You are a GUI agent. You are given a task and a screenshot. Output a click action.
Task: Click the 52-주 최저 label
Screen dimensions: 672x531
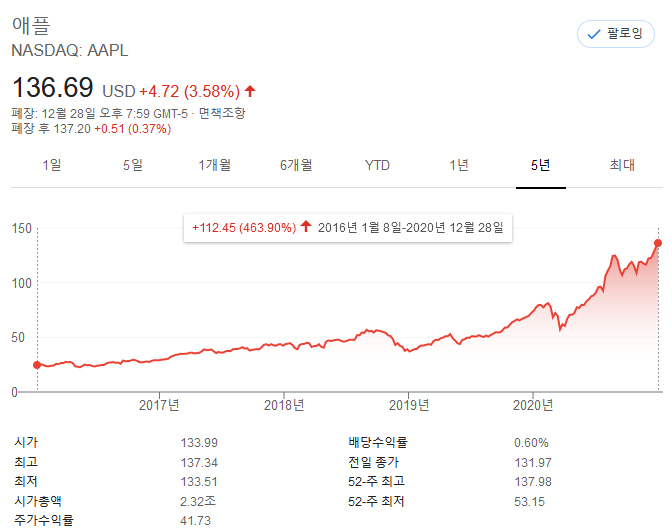(x=376, y=501)
